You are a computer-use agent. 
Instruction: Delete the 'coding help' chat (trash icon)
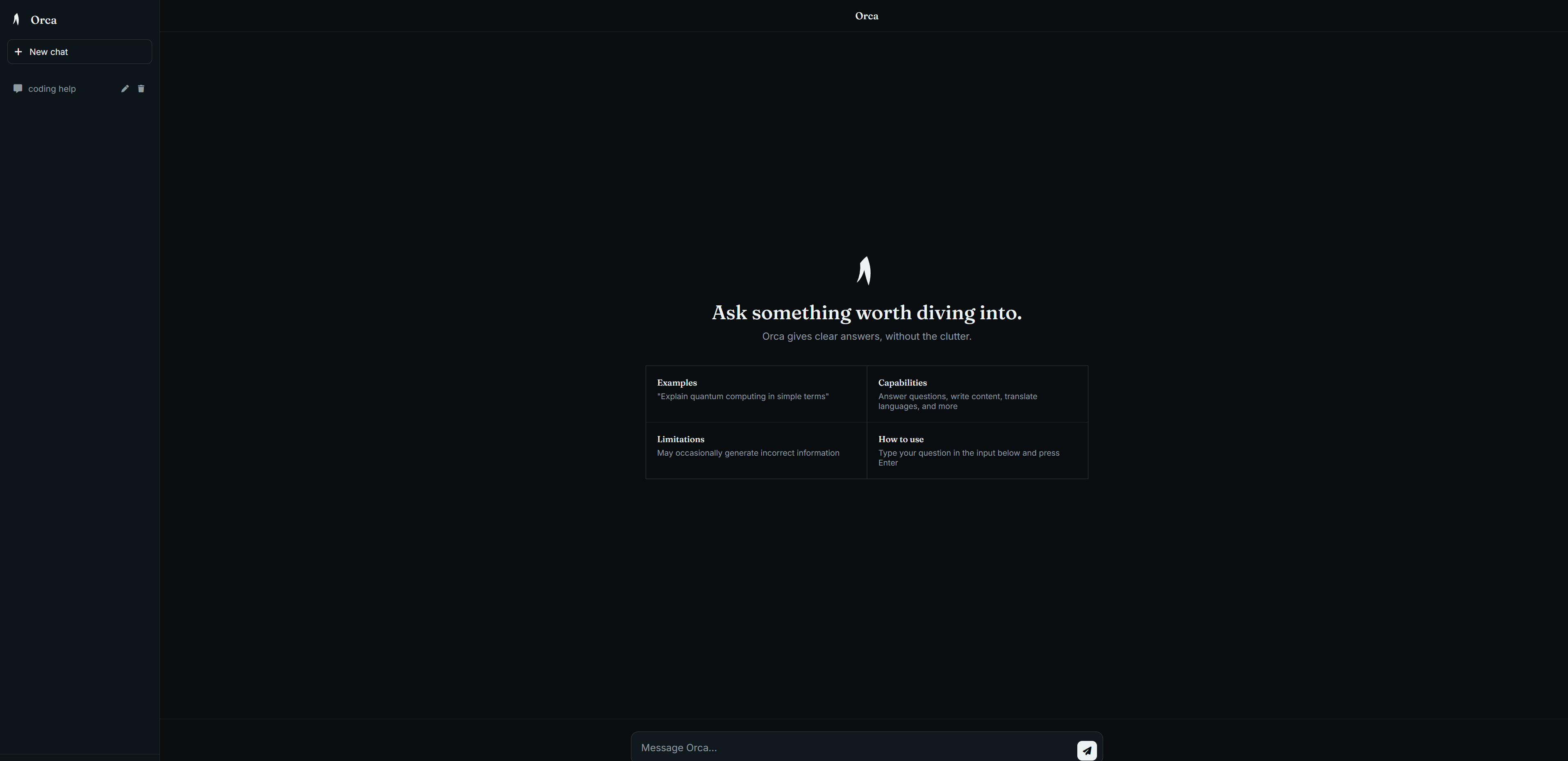(141, 89)
